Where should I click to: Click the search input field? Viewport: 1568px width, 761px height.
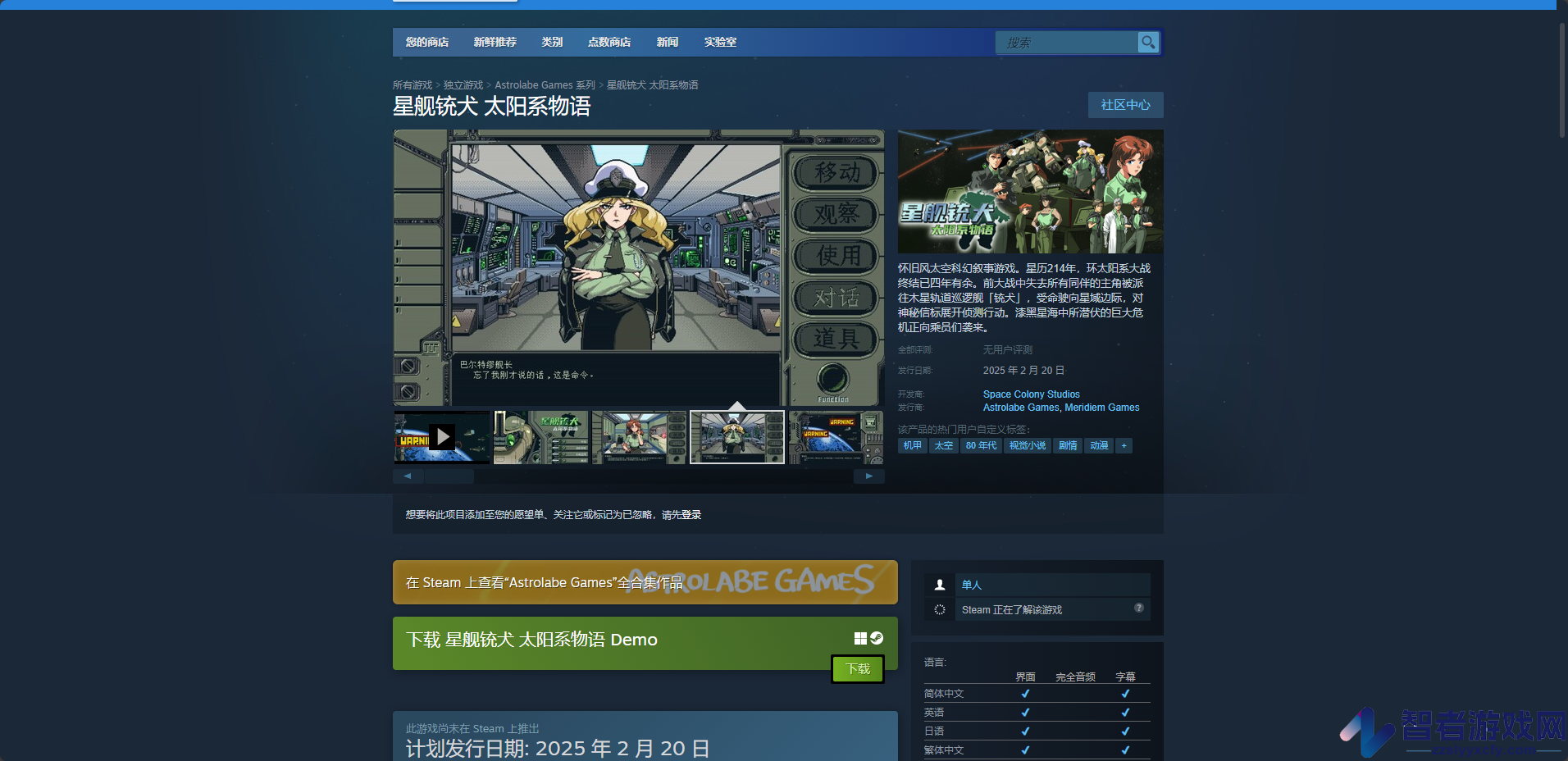1067,43
